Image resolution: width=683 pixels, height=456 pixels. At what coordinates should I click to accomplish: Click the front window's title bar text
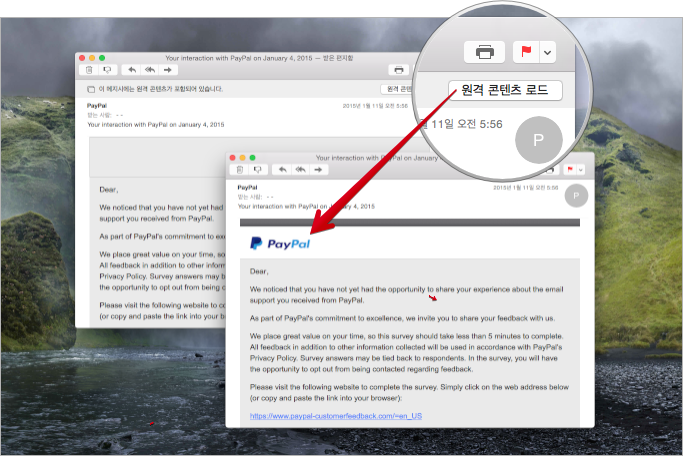(377, 158)
